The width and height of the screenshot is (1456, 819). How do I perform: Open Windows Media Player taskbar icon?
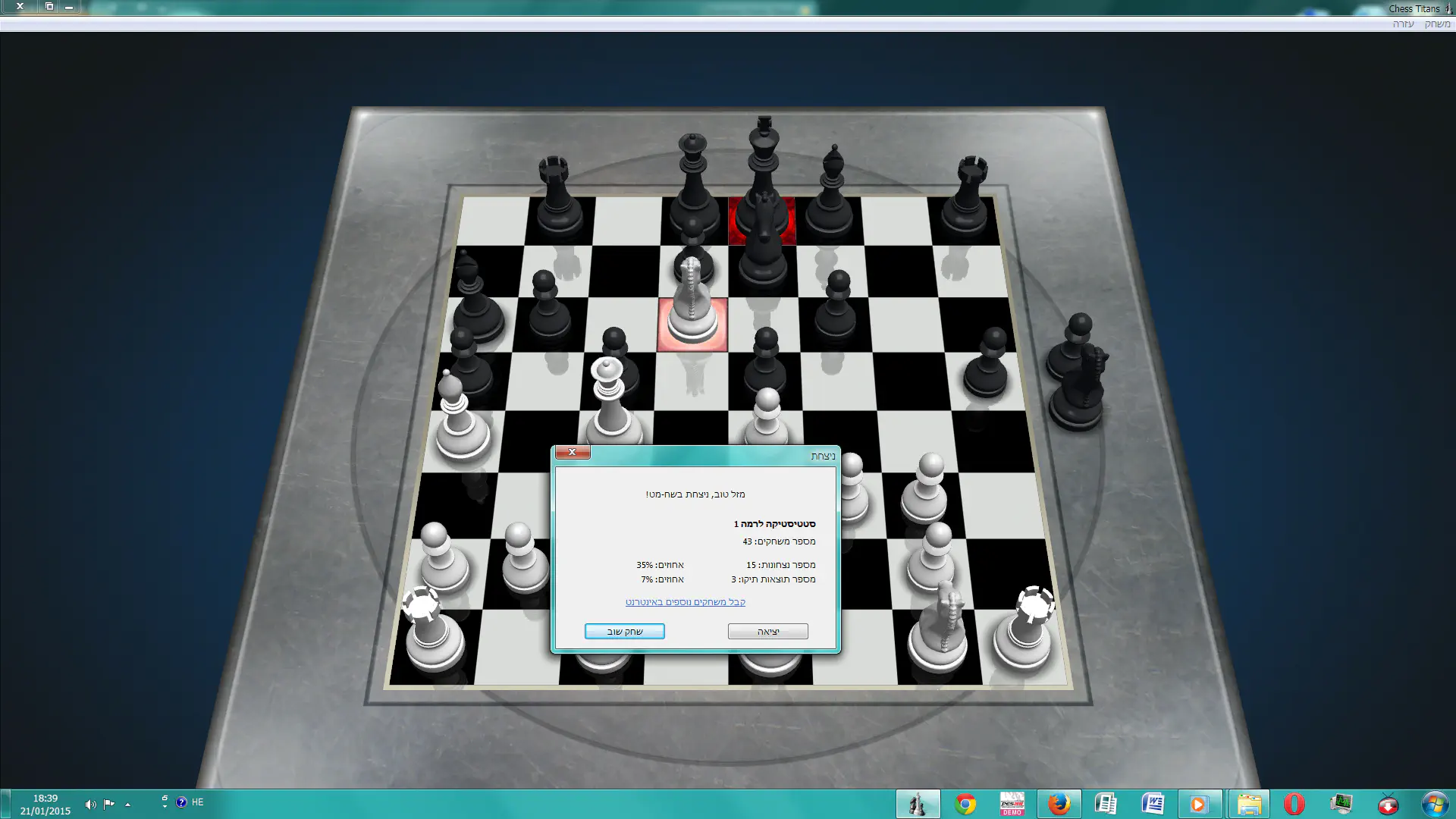coord(1199,804)
